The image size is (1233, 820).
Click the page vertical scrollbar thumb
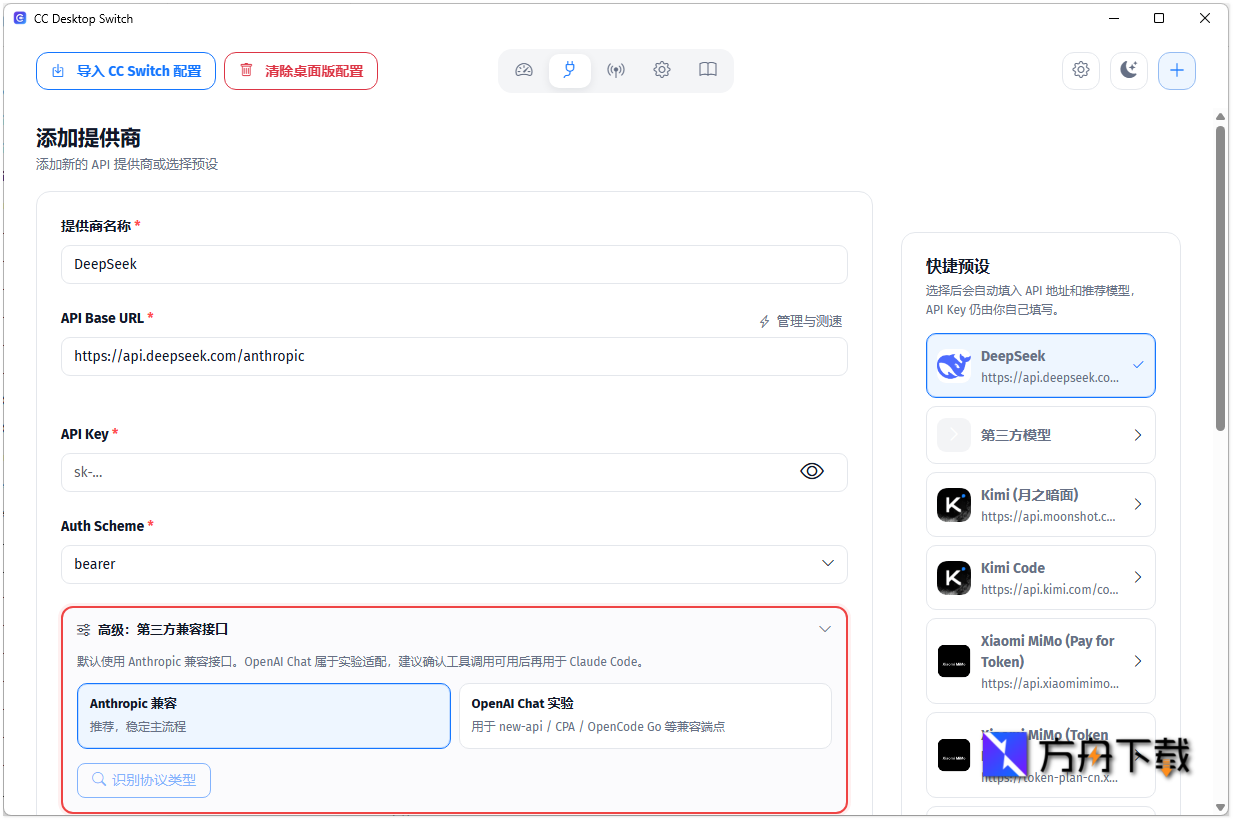coord(1220,277)
